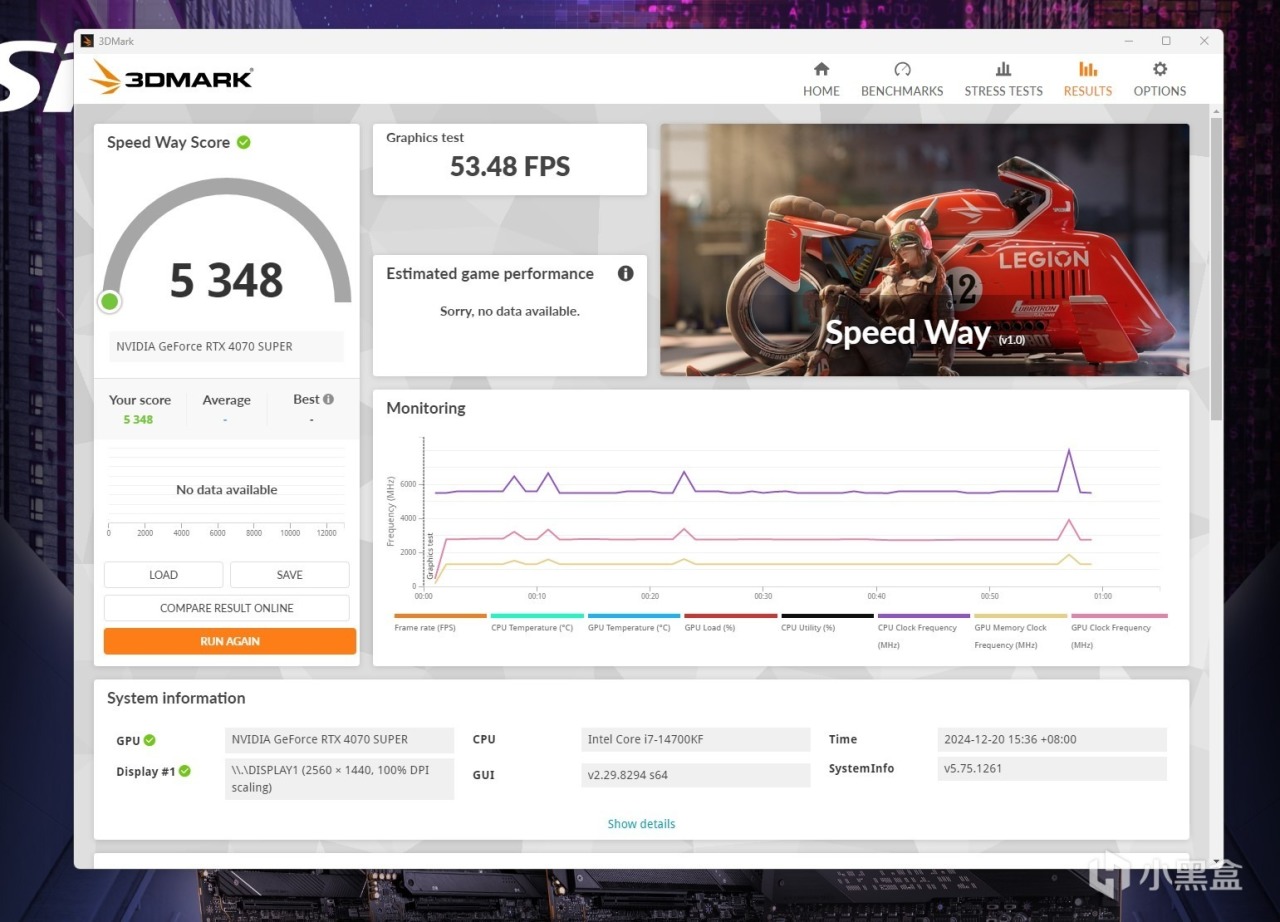Click the 'Sorry, no data available.' message
Image resolution: width=1280 pixels, height=922 pixels.
pyautogui.click(x=510, y=311)
